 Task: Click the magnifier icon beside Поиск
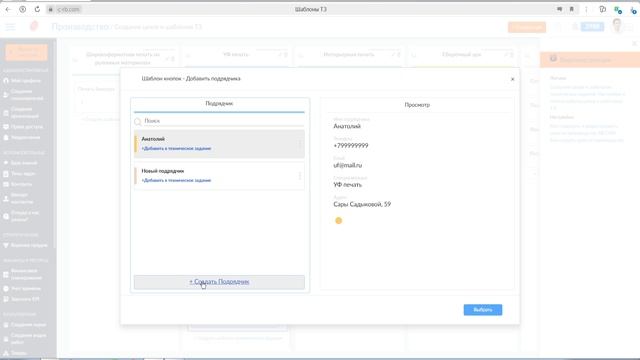(138, 121)
